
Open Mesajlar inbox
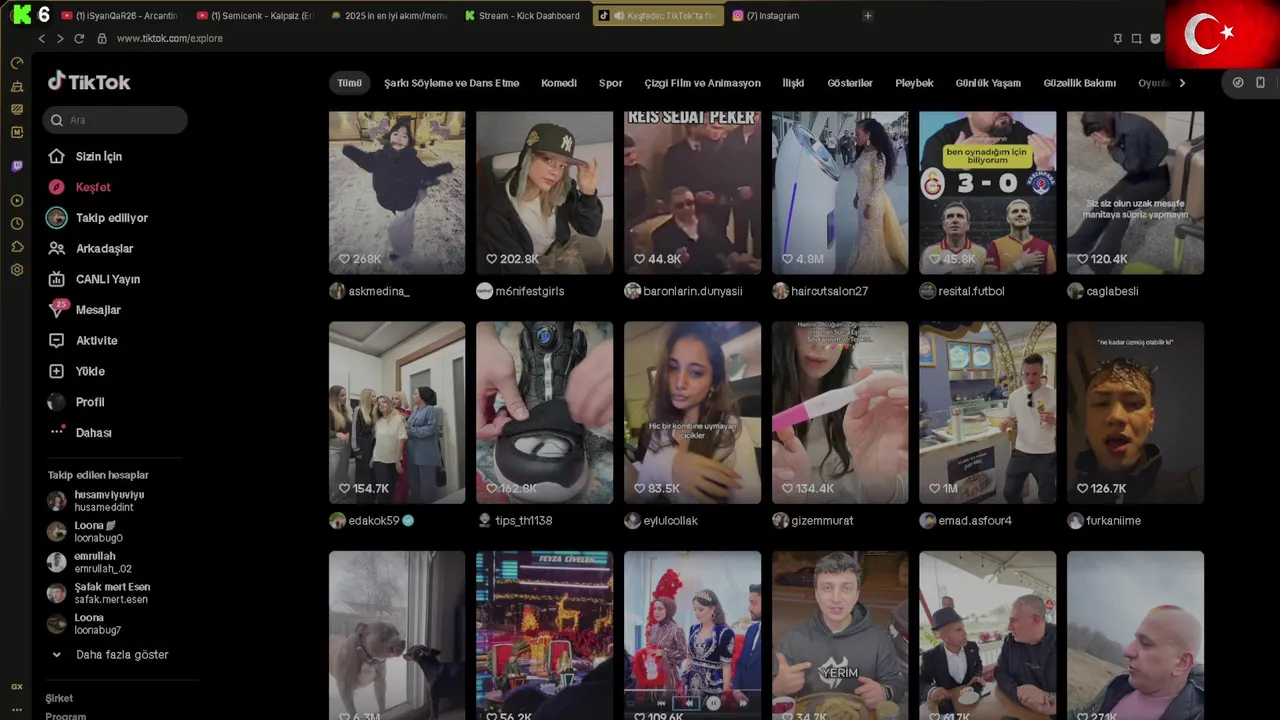[x=98, y=310]
